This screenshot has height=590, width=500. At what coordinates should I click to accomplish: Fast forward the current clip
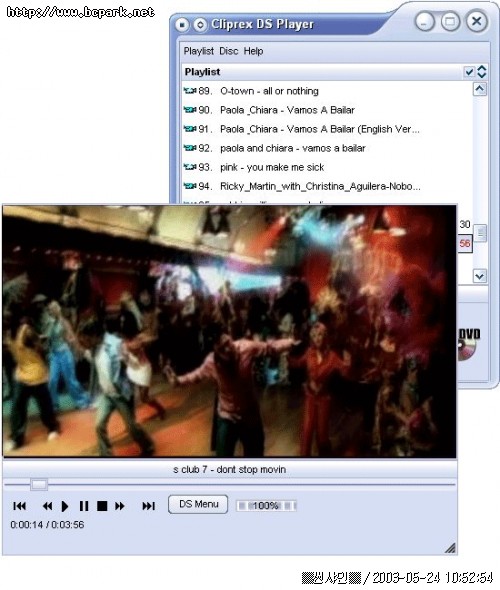pyautogui.click(x=120, y=506)
